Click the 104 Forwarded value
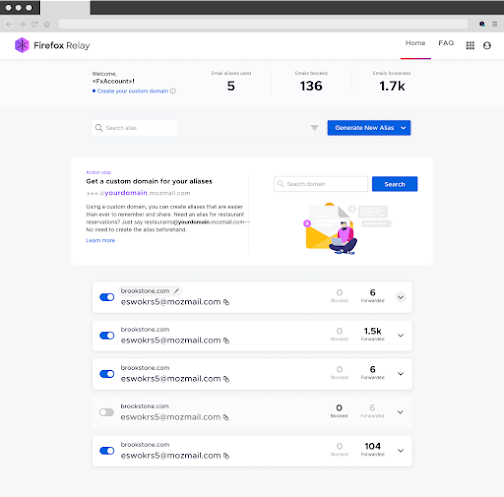504x497 pixels. [373, 446]
